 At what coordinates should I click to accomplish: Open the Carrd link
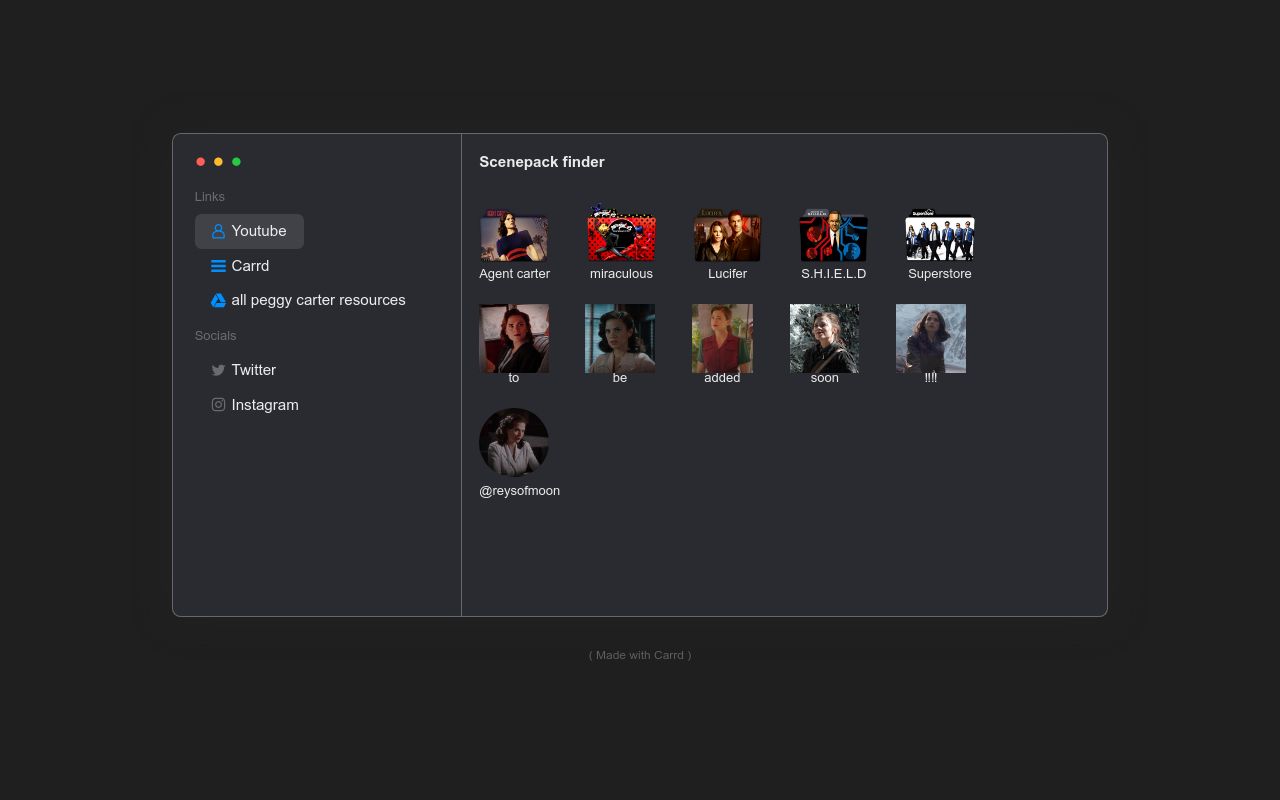tap(240, 266)
